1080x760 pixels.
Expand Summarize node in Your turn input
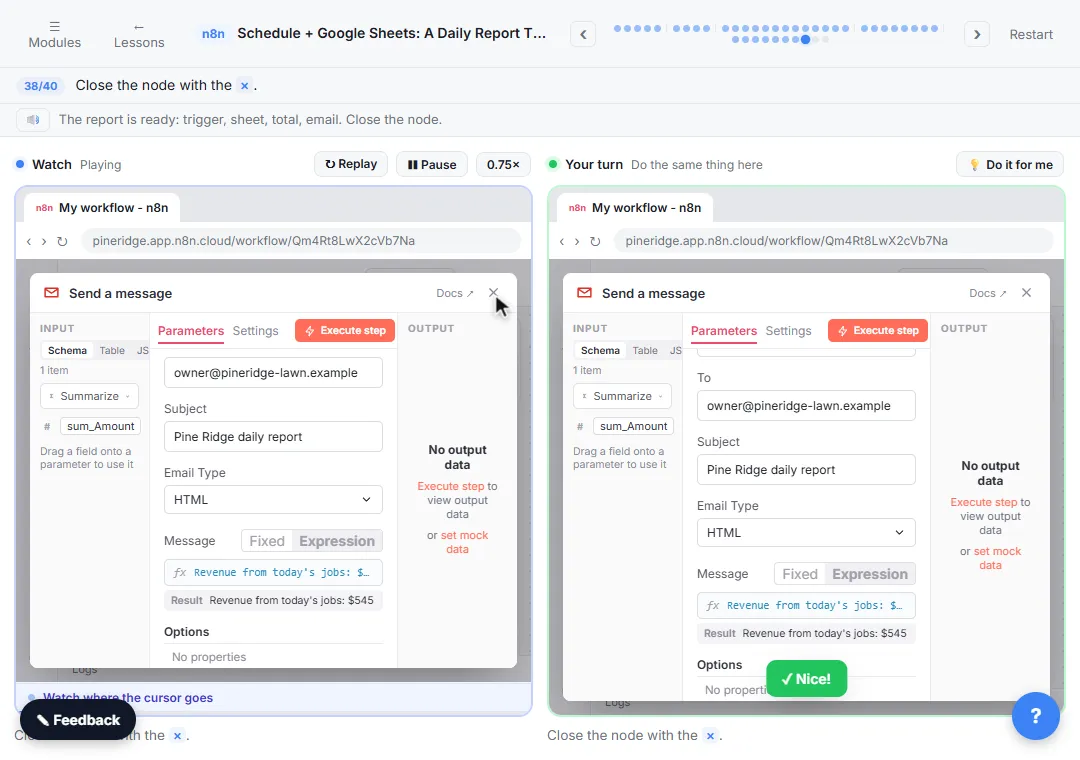click(x=622, y=396)
